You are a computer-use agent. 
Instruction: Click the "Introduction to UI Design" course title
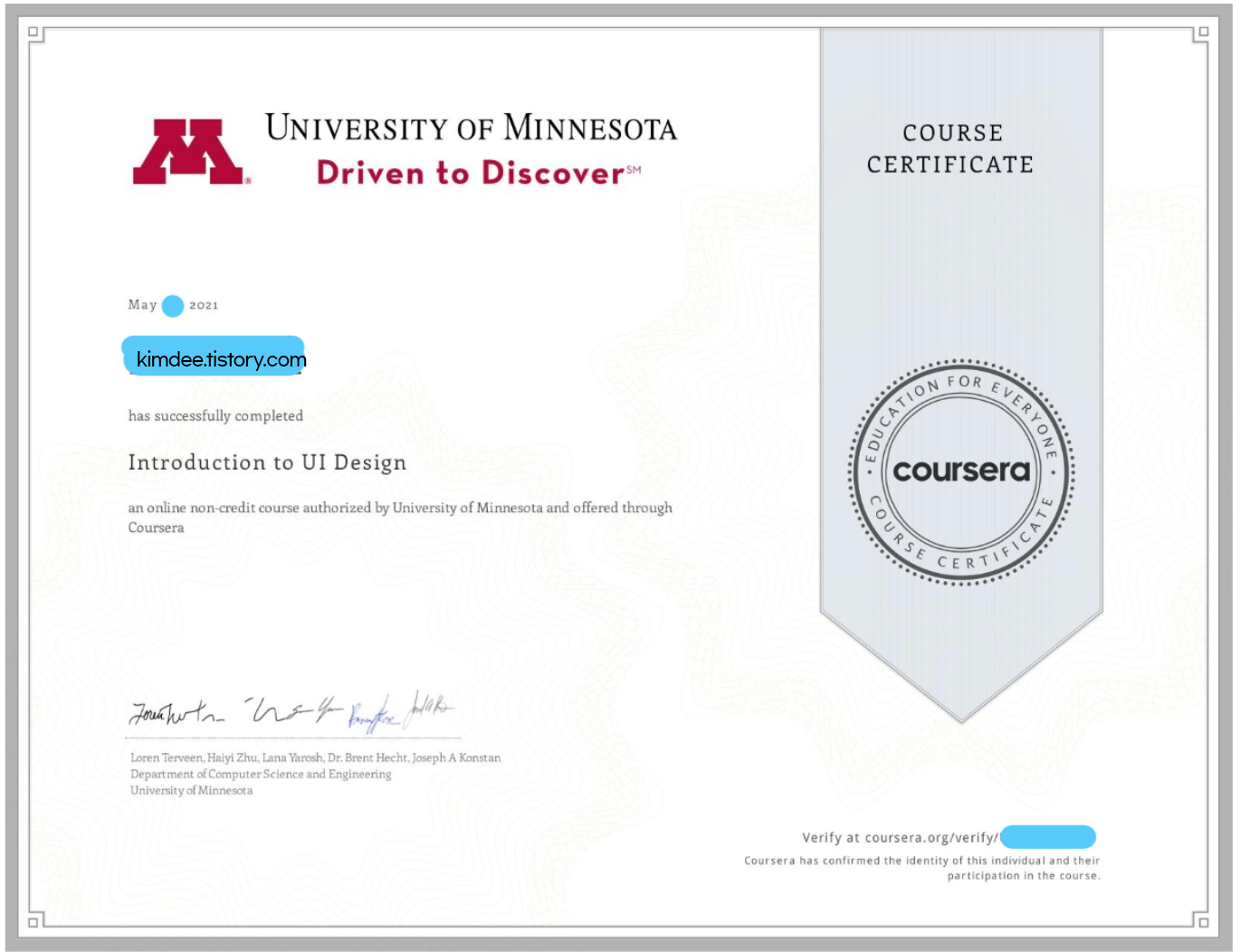click(x=267, y=462)
